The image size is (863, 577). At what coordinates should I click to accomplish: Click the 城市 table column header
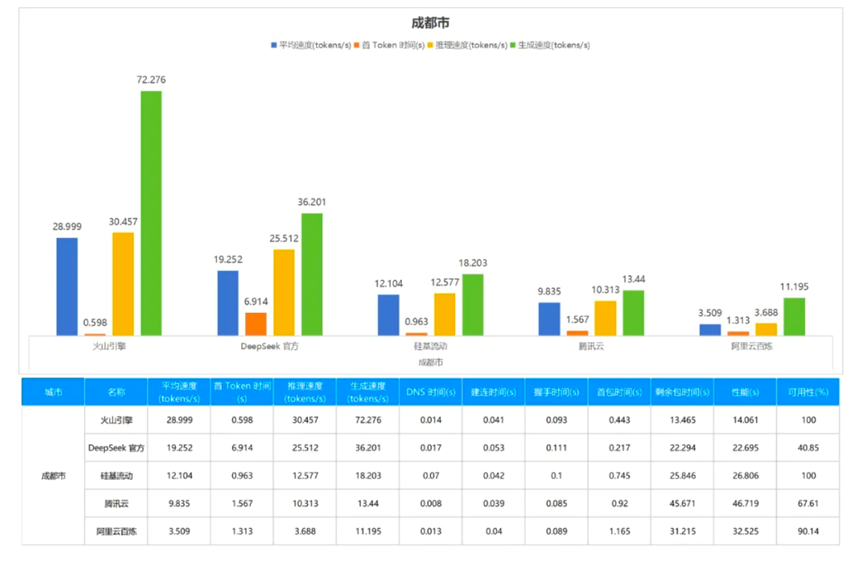click(53, 392)
